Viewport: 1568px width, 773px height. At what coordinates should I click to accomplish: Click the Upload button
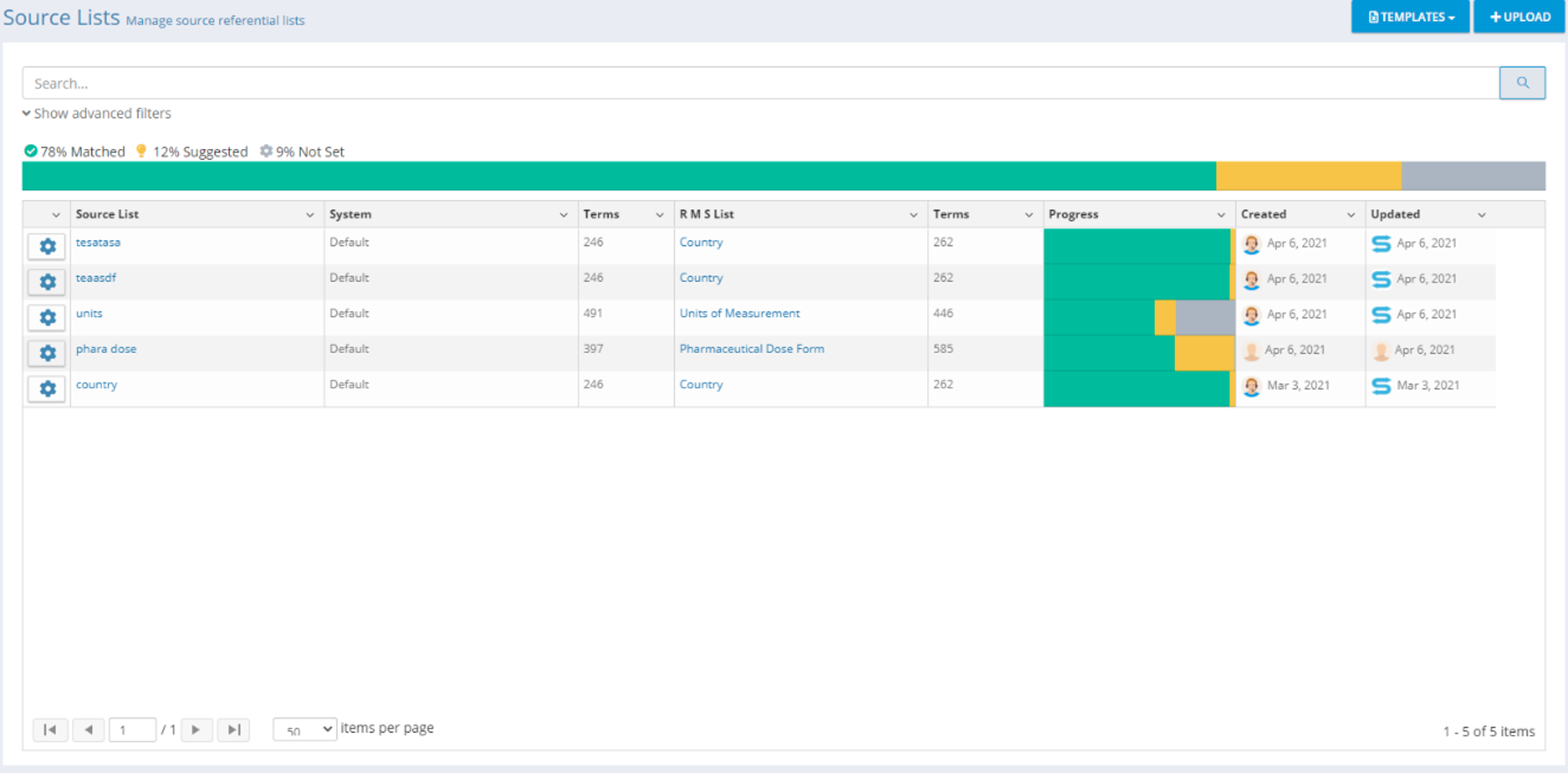coord(1519,17)
